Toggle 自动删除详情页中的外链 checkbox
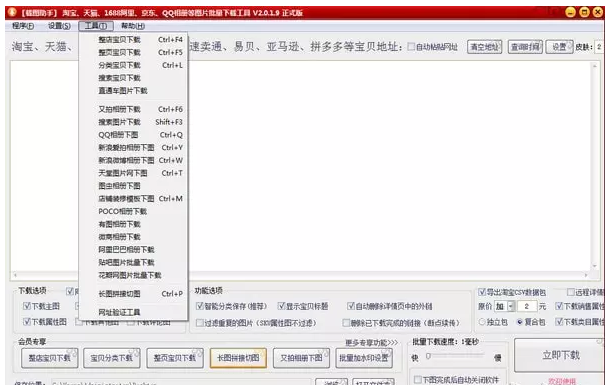The width and height of the screenshot is (616, 385). pyautogui.click(x=351, y=306)
